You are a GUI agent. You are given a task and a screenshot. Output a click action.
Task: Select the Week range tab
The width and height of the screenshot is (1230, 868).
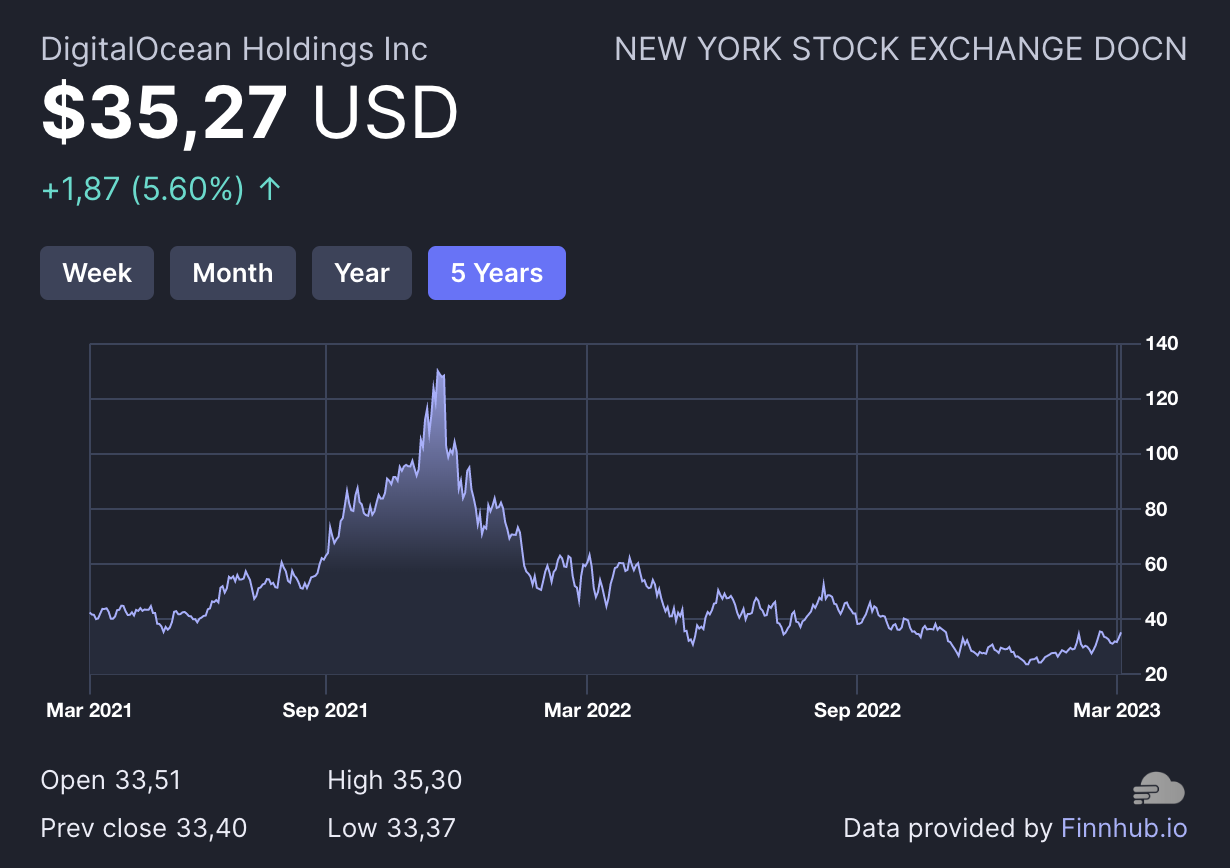97,273
